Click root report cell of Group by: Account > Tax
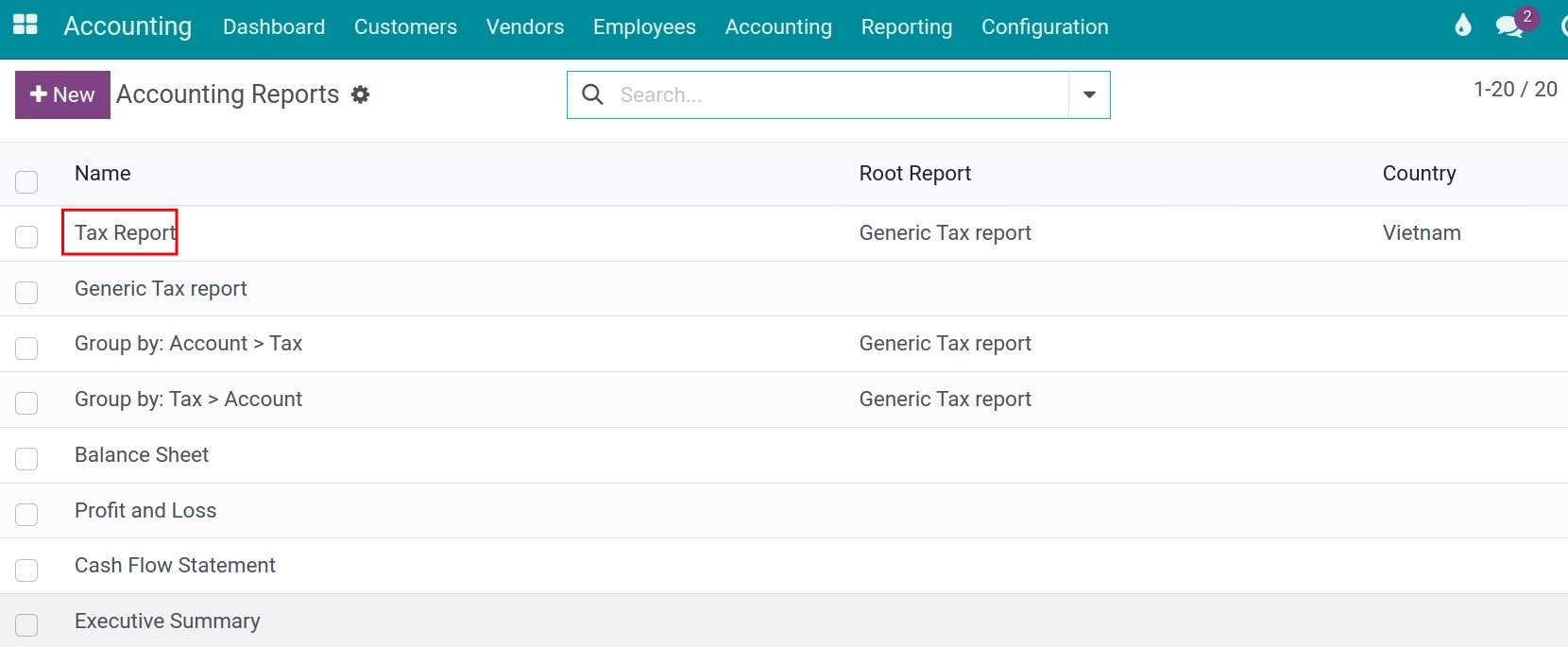 pos(946,343)
